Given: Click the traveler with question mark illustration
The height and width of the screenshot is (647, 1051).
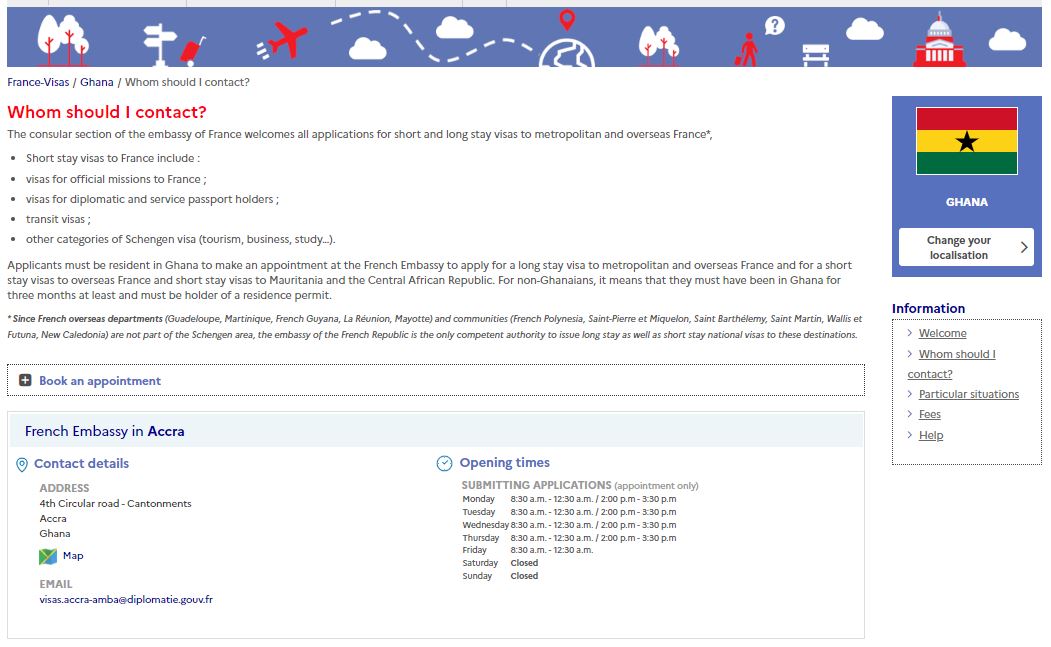Looking at the screenshot, I should coord(759,42).
